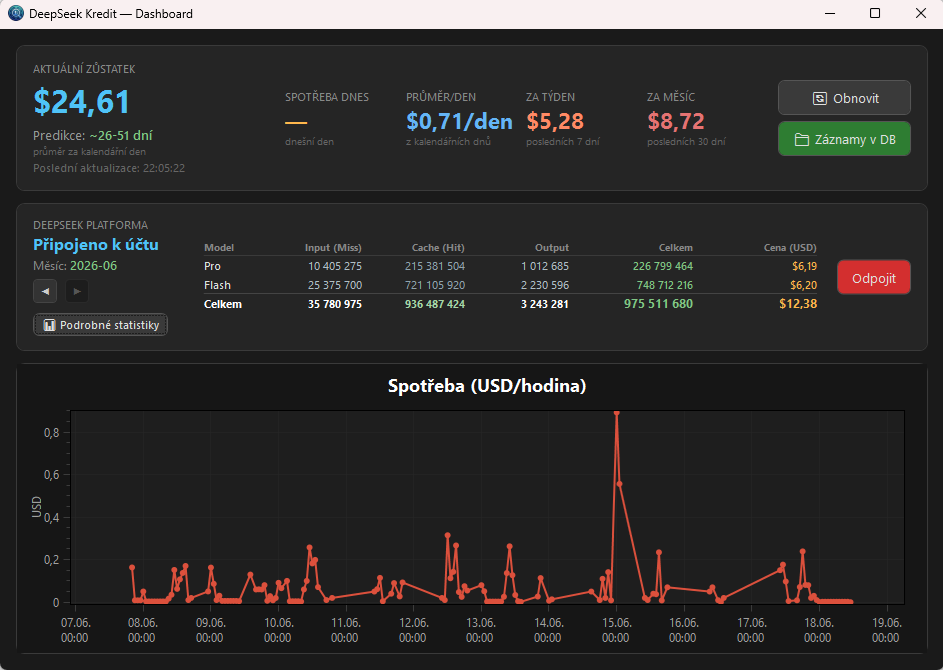The width and height of the screenshot is (943, 670).
Task: Click Flash cache value 721 105 920
Action: [x=435, y=285]
